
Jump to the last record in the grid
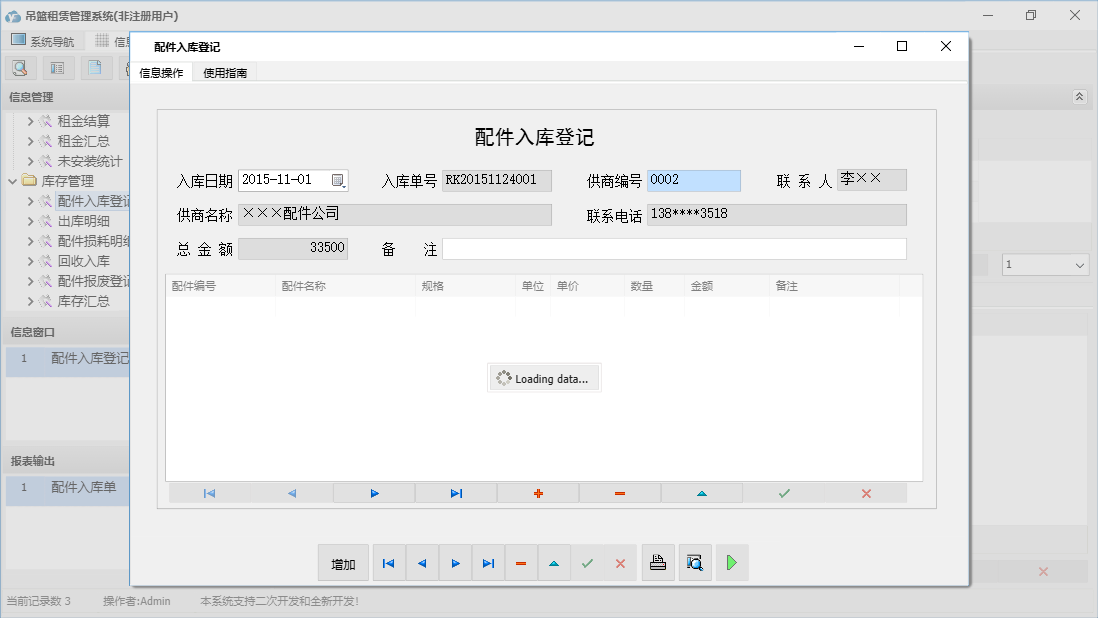(x=455, y=492)
